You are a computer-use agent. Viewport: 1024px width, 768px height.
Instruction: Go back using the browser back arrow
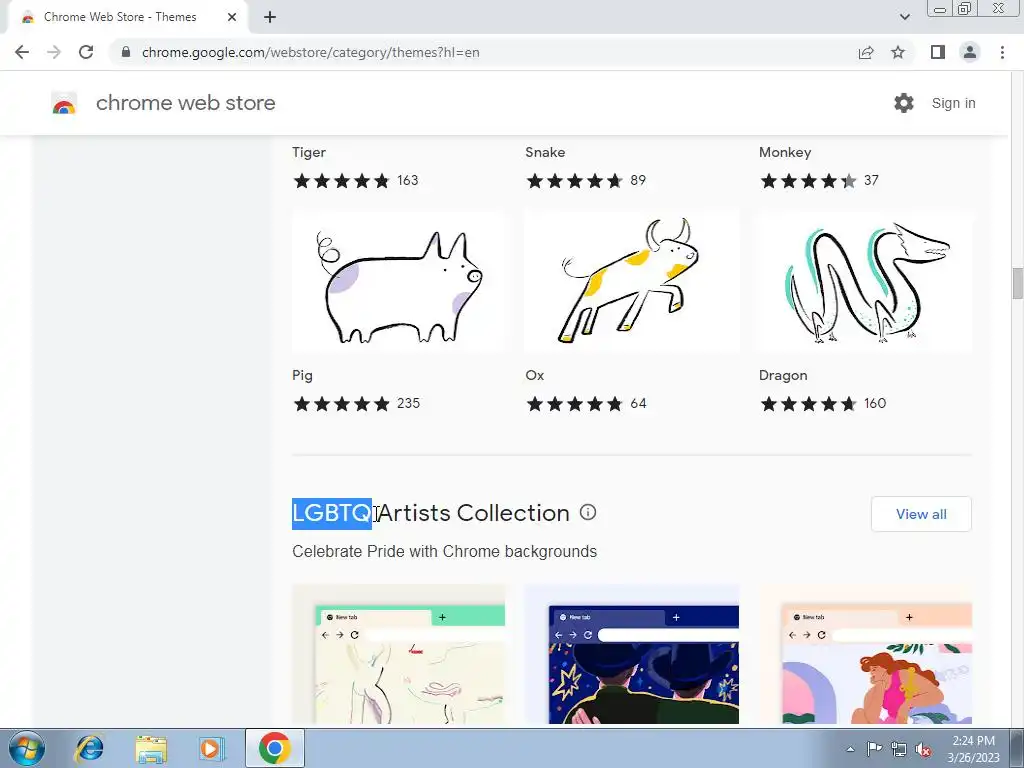pyautogui.click(x=22, y=52)
